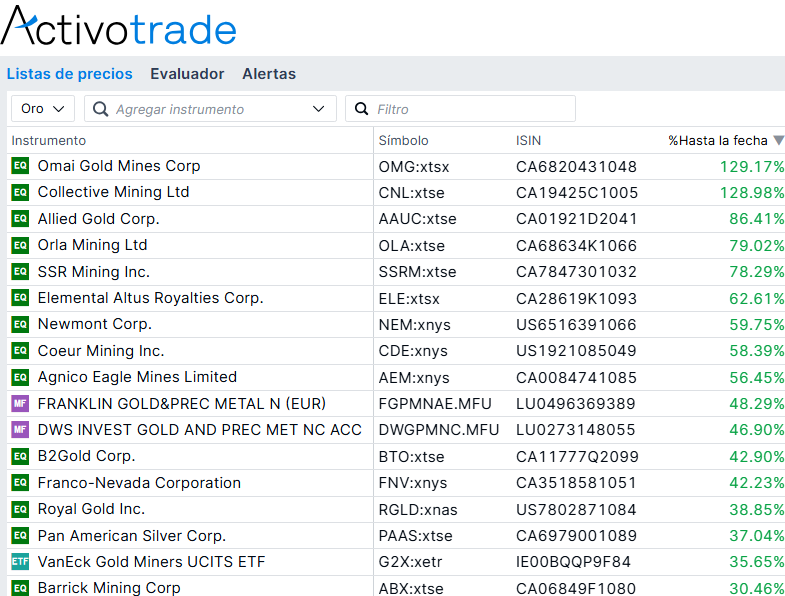This screenshot has height=596, width=785.
Task: Open the Evaluador tab
Action: 187,74
